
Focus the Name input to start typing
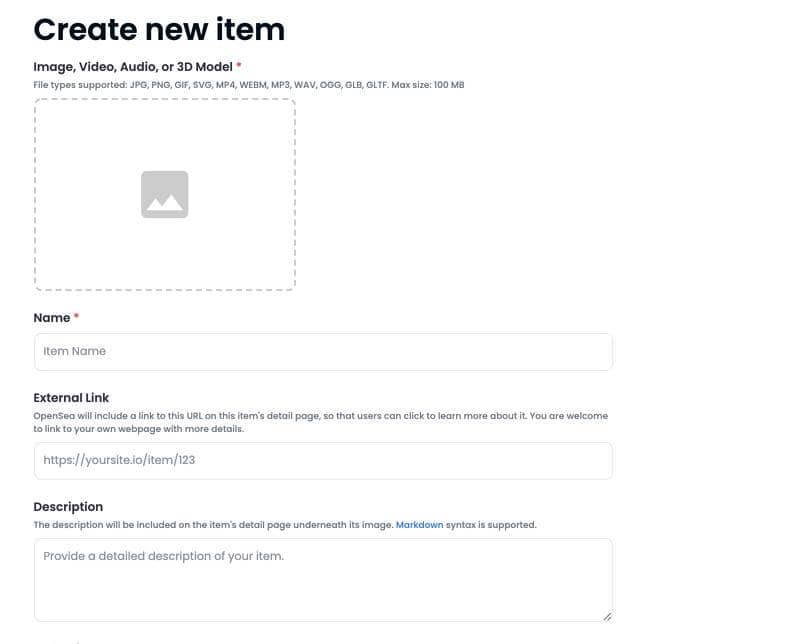(323, 351)
